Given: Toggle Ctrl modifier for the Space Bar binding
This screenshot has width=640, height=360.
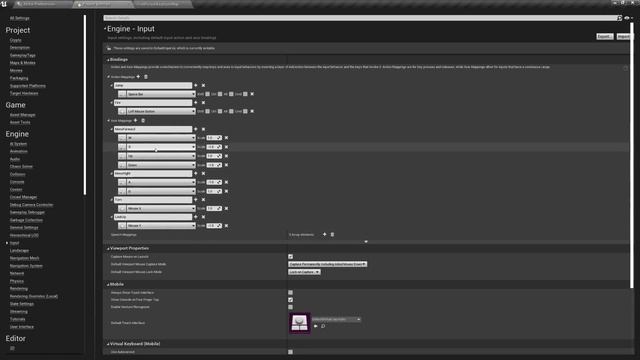Looking at the screenshot, I should click(220, 94).
